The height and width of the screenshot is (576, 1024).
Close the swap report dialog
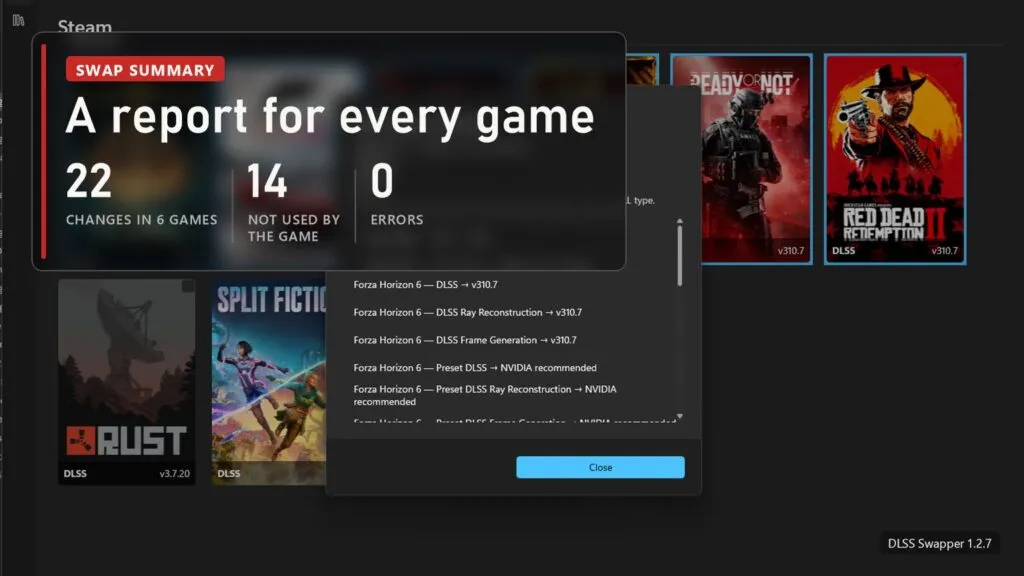pyautogui.click(x=600, y=467)
